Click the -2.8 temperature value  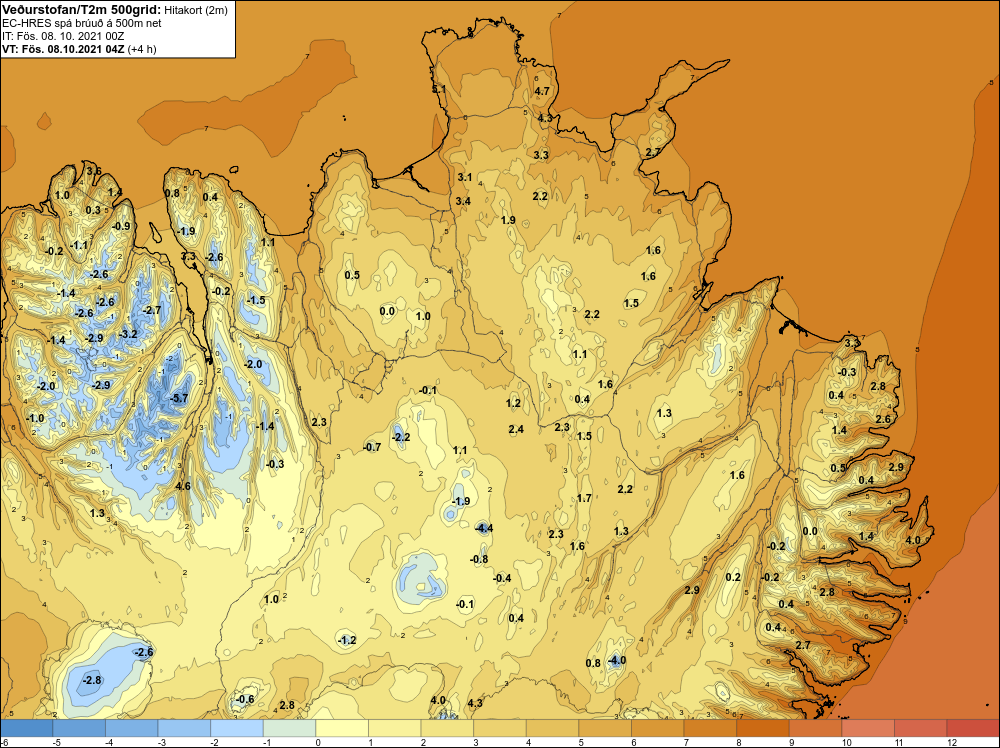point(92,680)
